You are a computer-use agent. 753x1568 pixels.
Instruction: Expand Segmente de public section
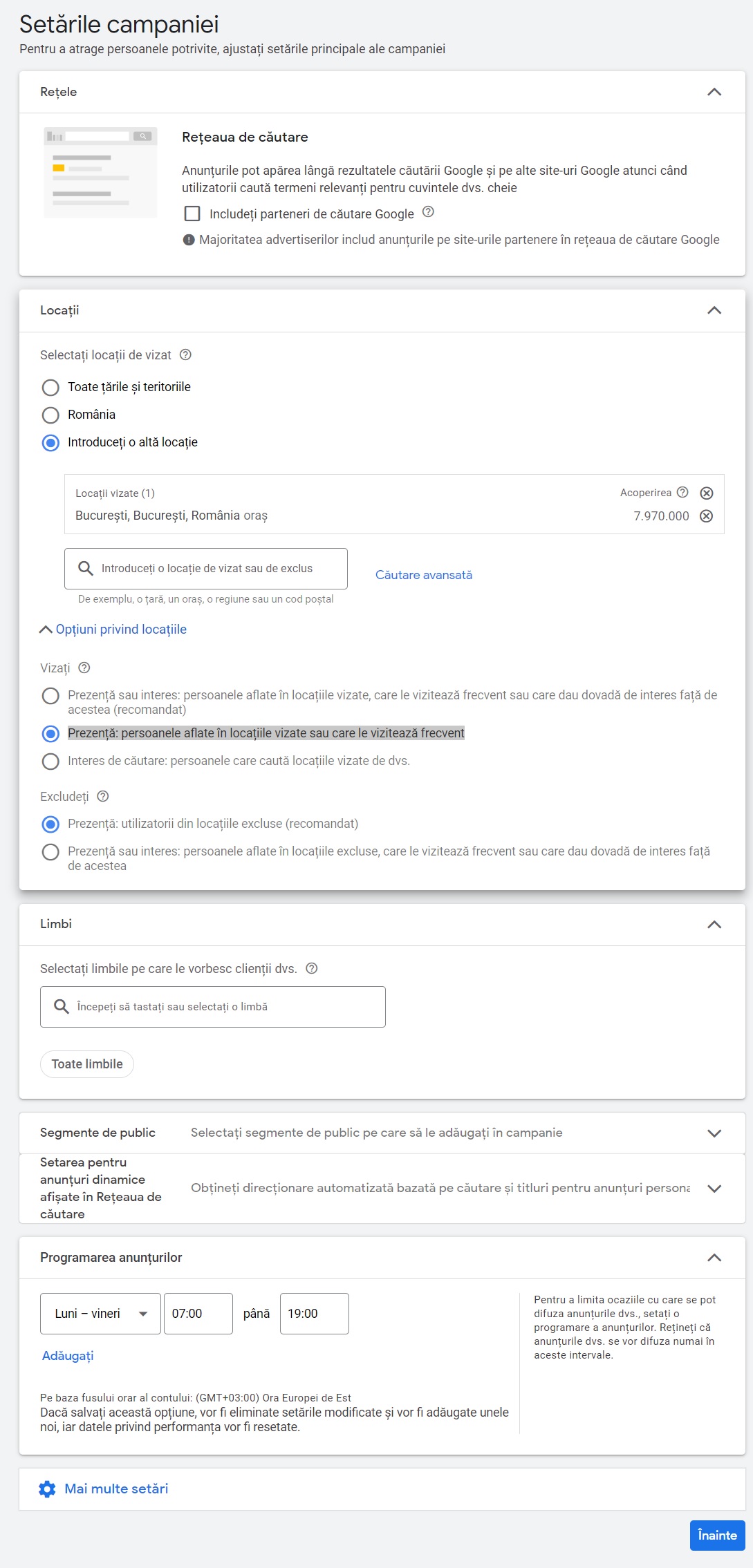pos(714,1133)
